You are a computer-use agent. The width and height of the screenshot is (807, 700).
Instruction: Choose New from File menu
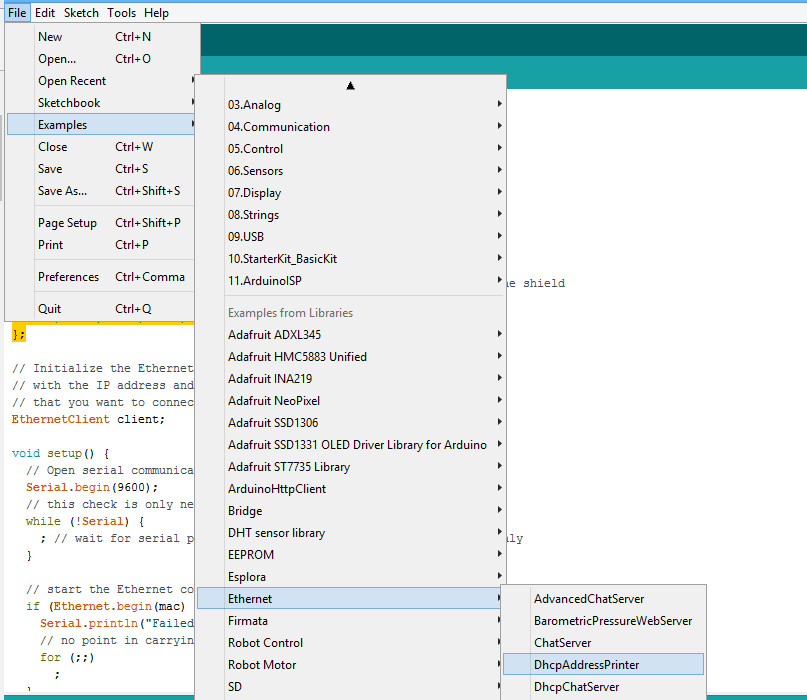coord(101,37)
